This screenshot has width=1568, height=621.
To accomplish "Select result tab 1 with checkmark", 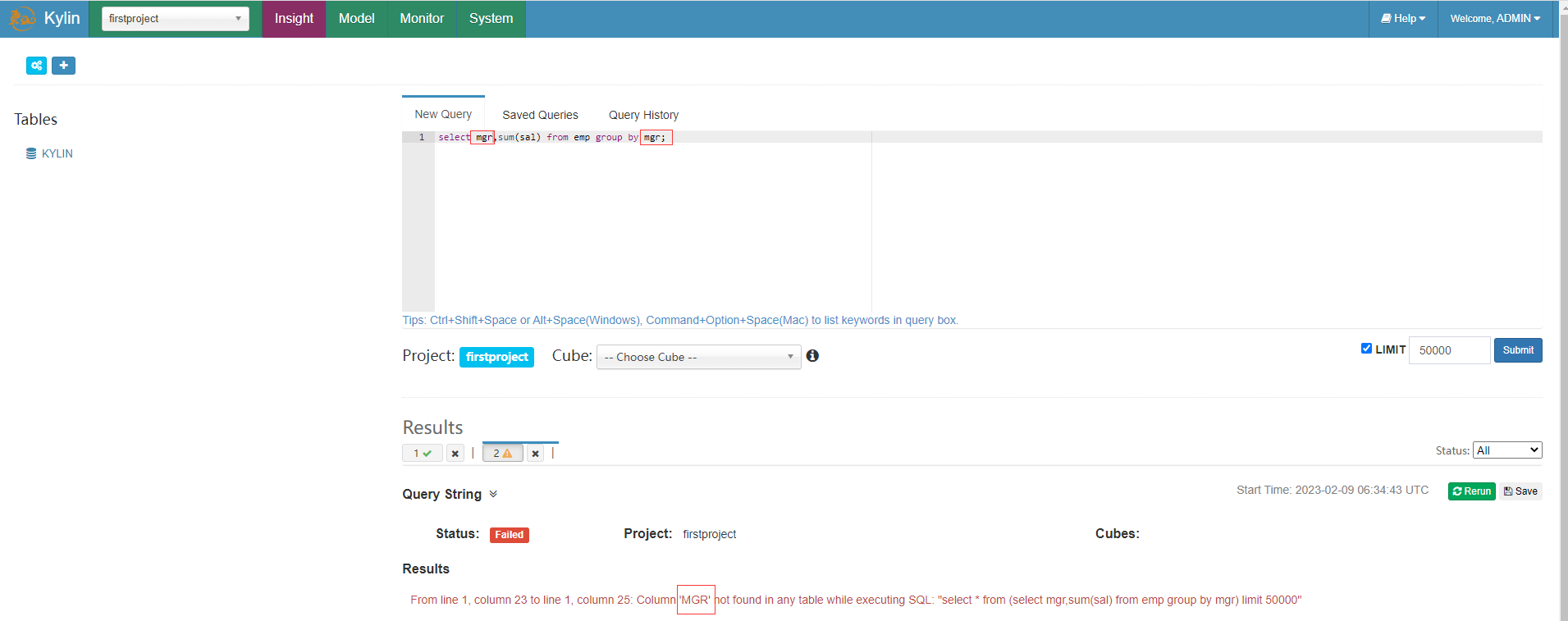I will click(x=423, y=453).
